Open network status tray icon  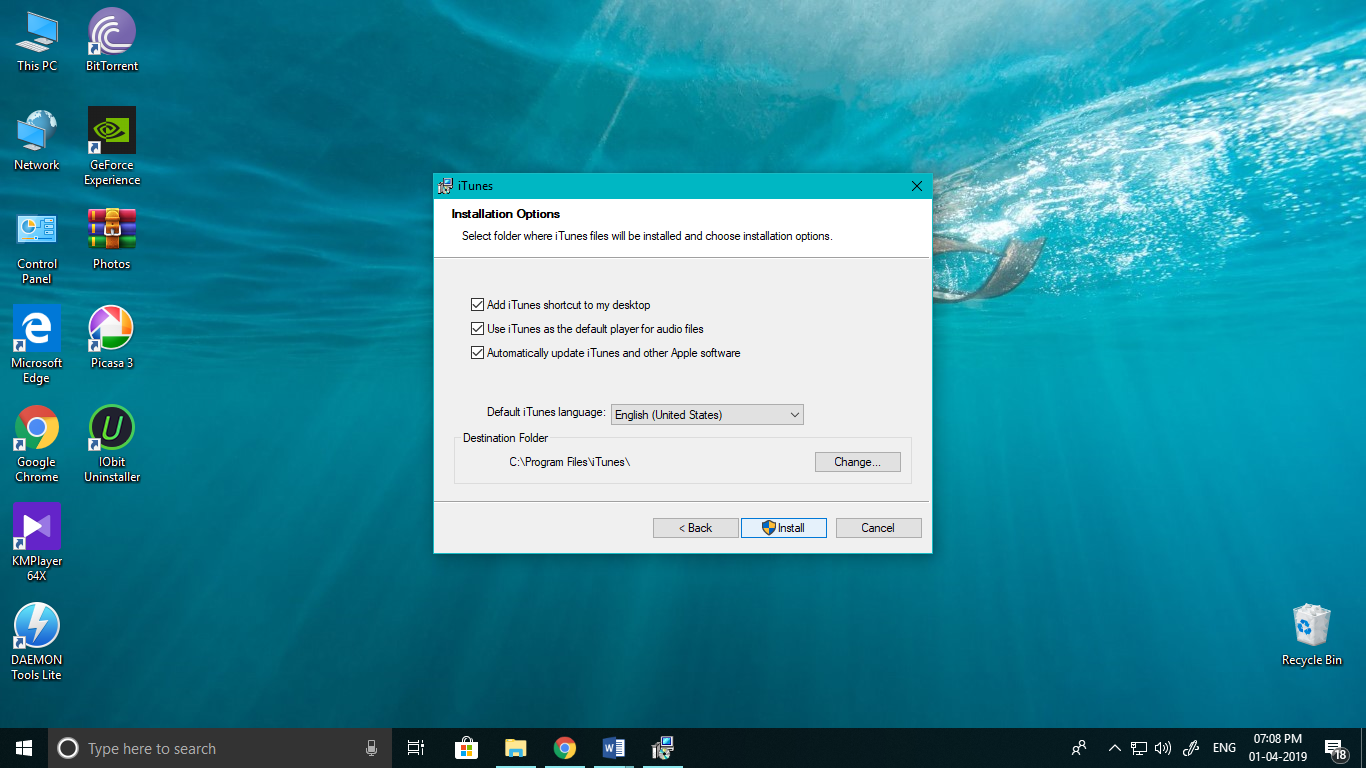(1138, 748)
